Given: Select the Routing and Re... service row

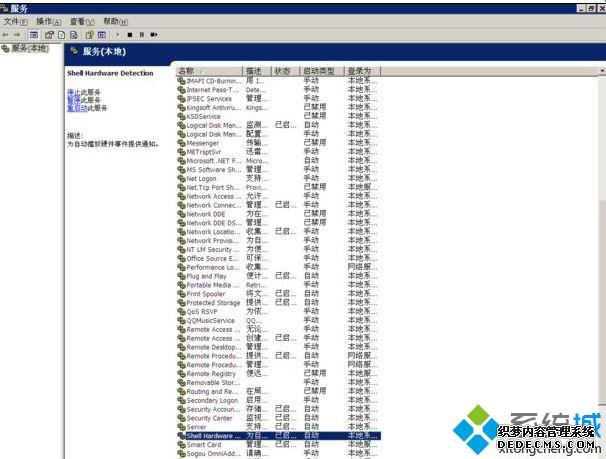Looking at the screenshot, I should (279, 391).
